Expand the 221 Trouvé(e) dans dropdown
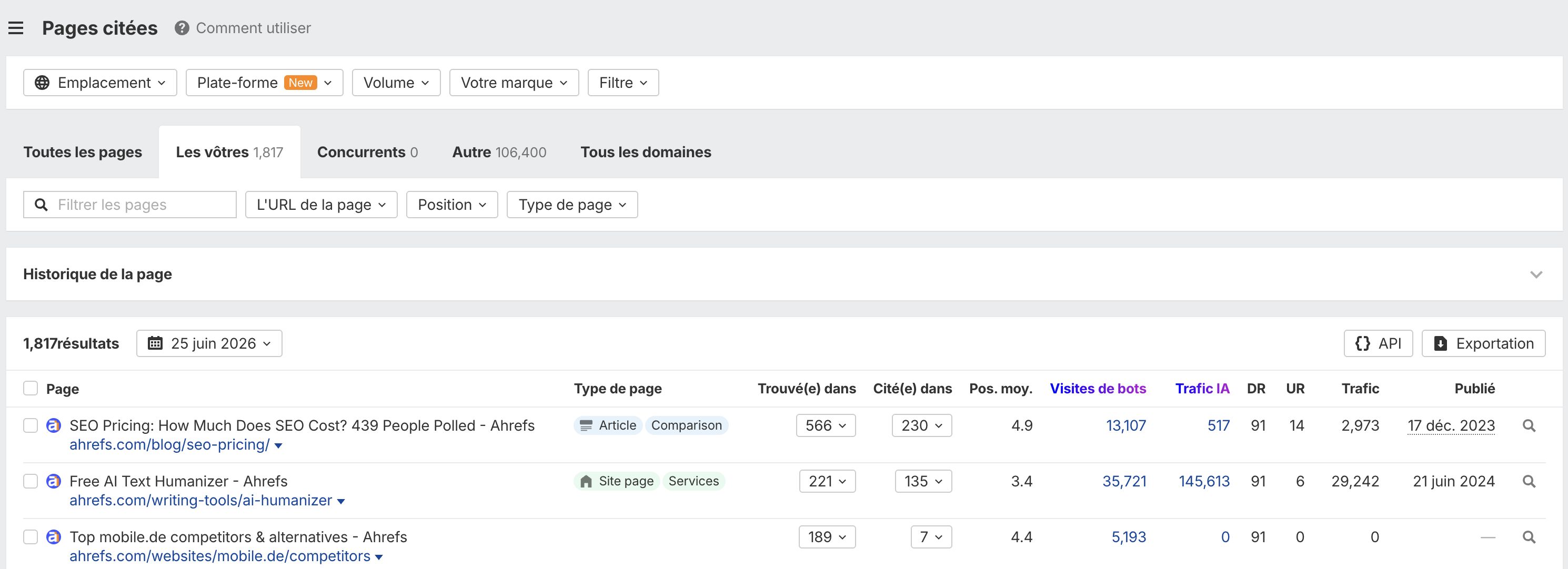 point(828,481)
